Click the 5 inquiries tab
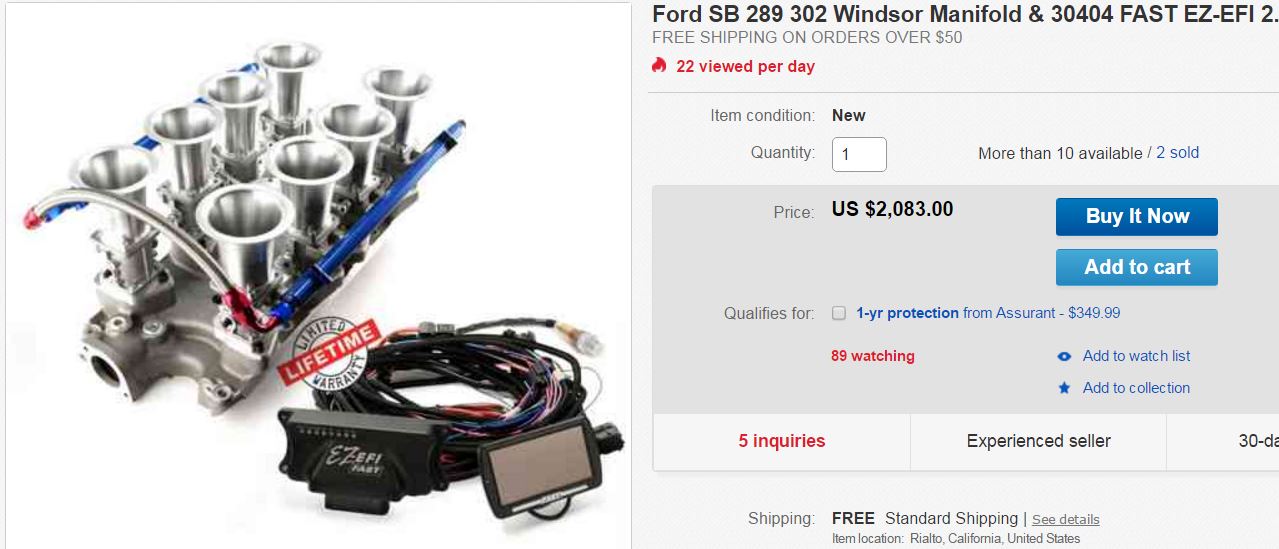The image size is (1279, 549). (x=782, y=441)
